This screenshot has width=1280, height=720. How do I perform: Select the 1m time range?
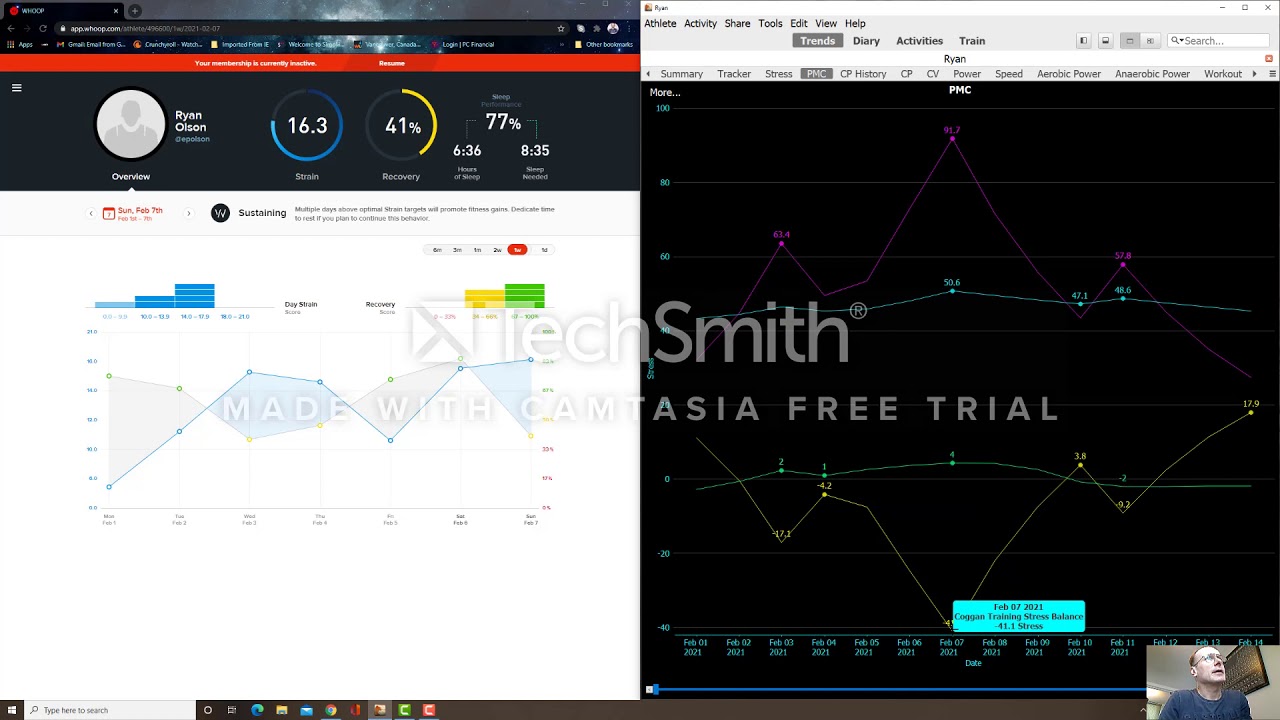tap(477, 250)
